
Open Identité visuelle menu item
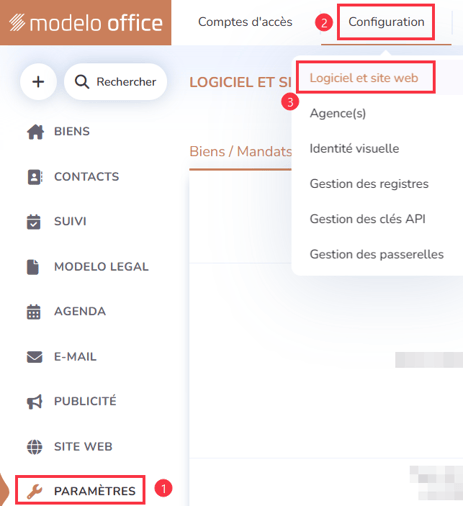point(354,148)
